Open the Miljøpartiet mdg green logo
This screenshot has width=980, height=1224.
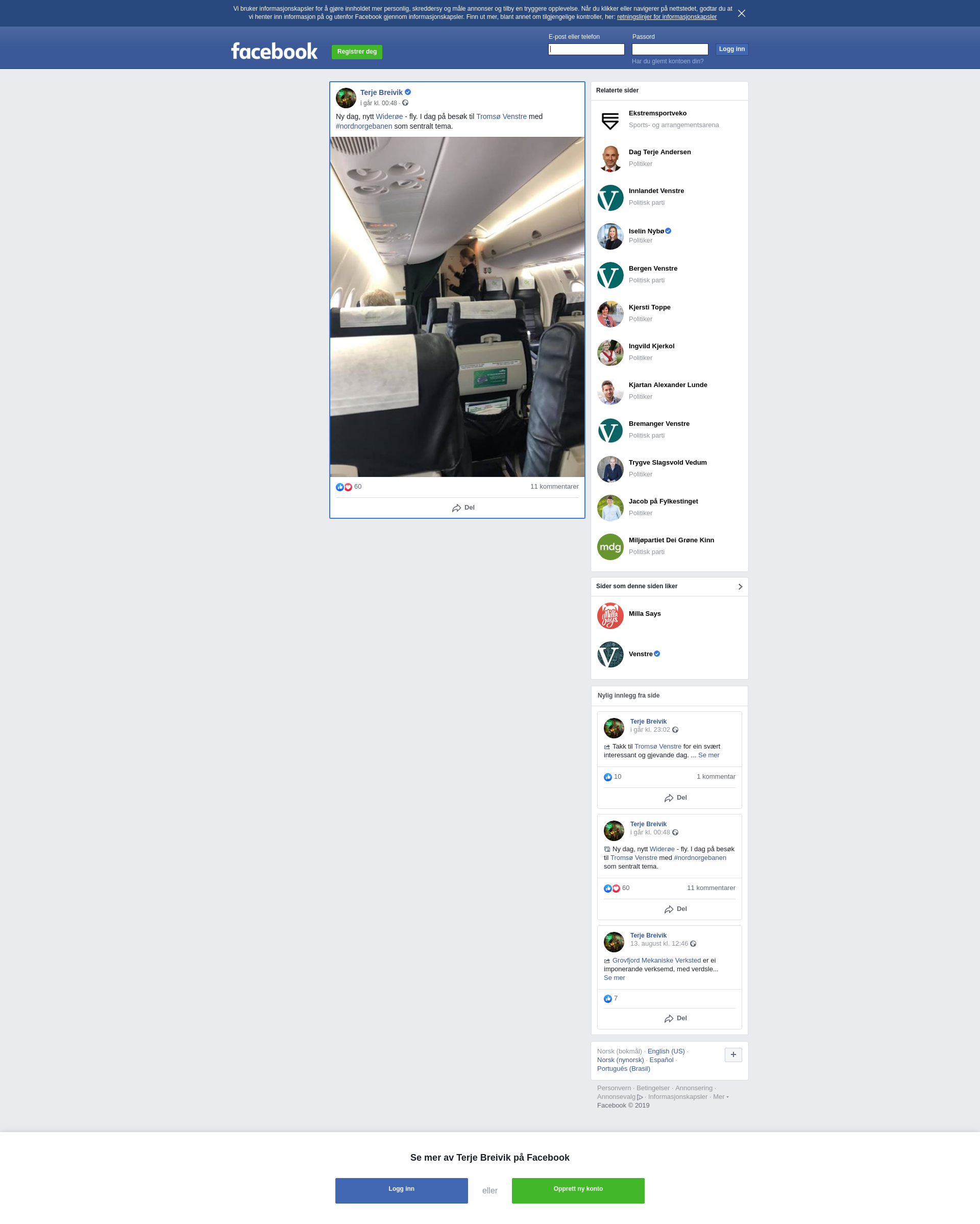(x=610, y=547)
